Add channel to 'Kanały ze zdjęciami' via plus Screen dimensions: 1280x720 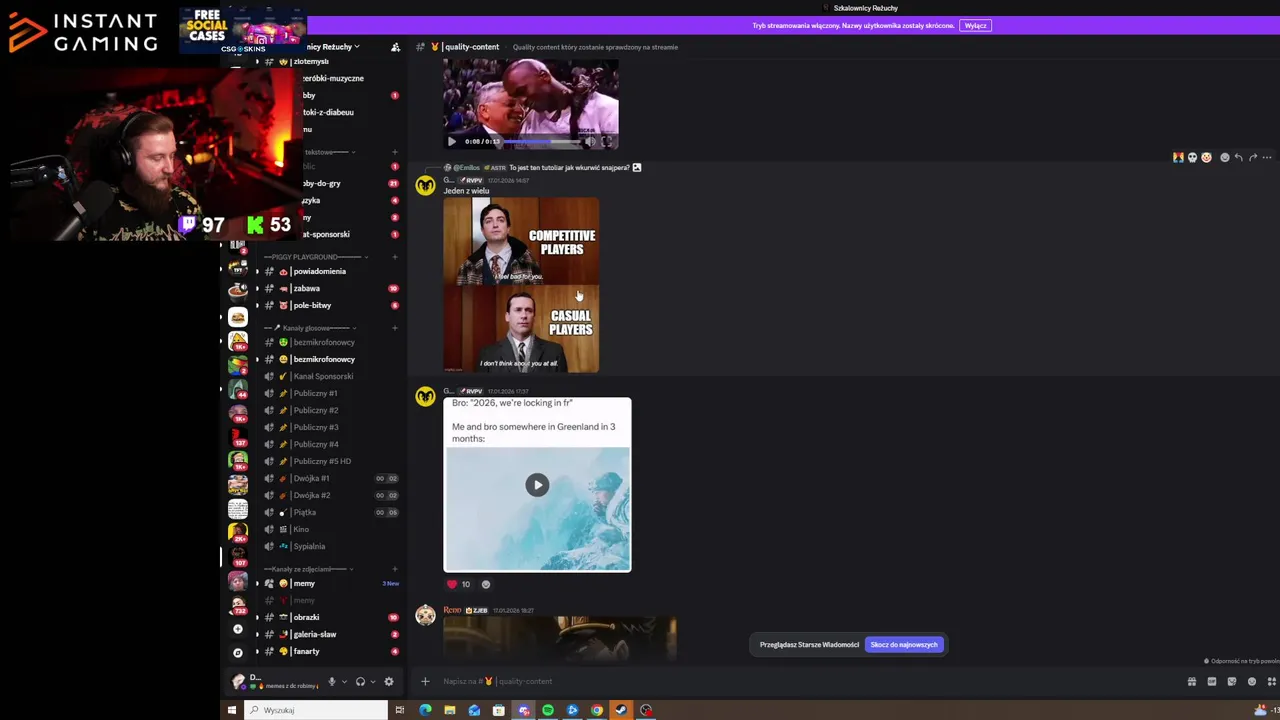395,569
